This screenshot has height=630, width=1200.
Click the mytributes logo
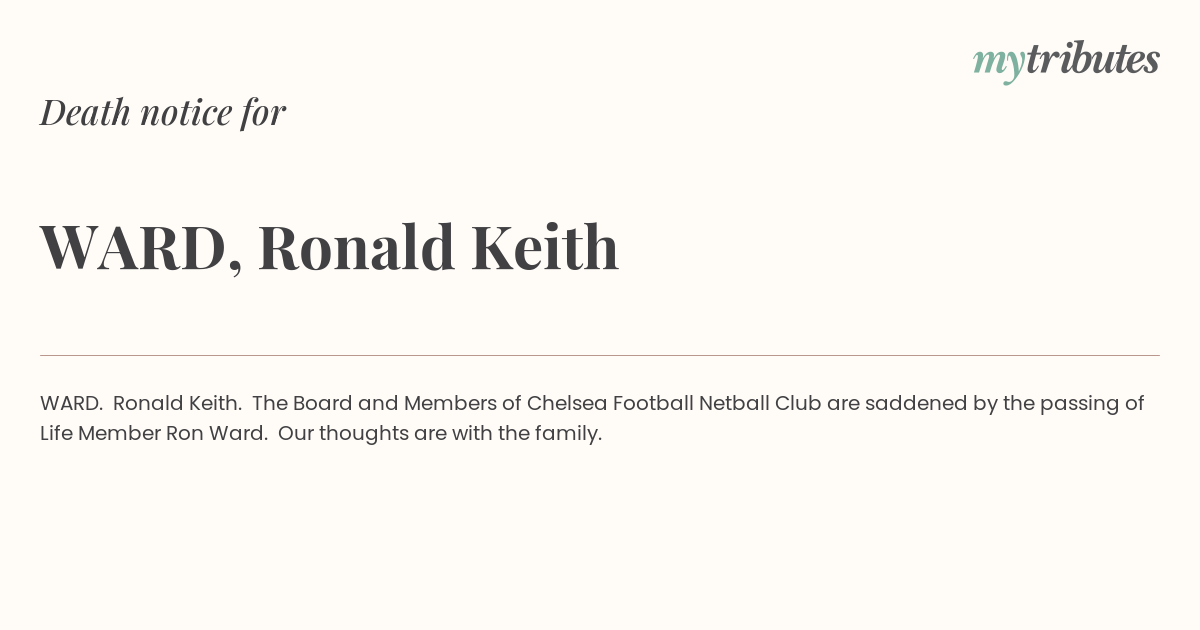point(1066,60)
